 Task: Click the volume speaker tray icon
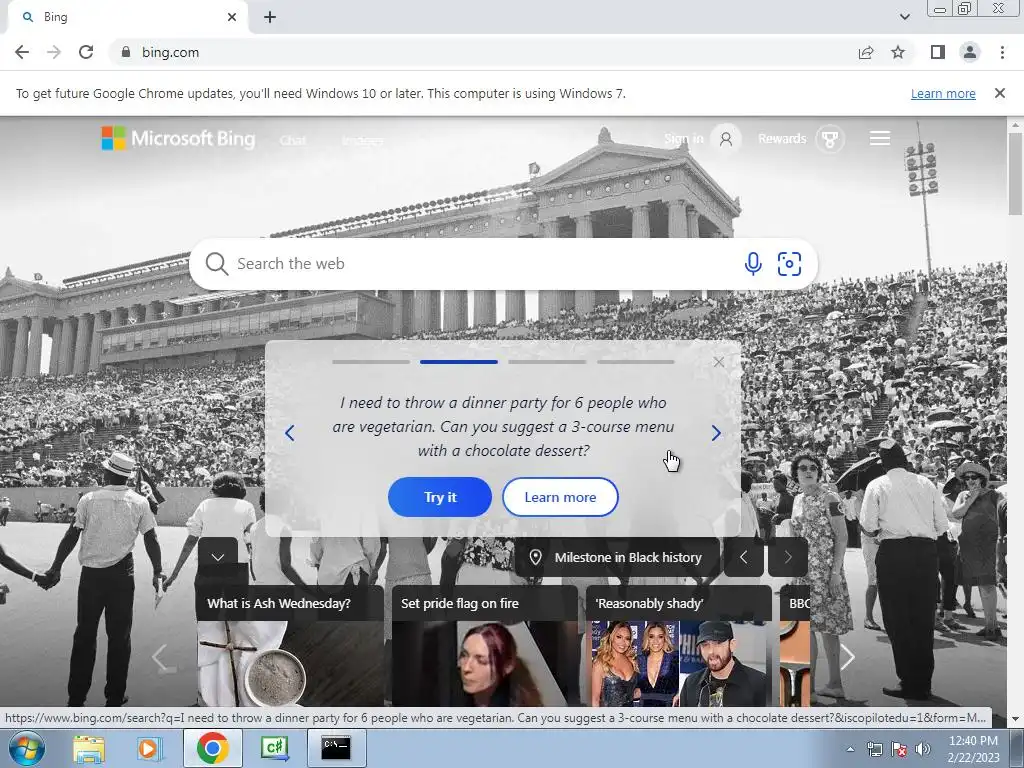click(923, 749)
